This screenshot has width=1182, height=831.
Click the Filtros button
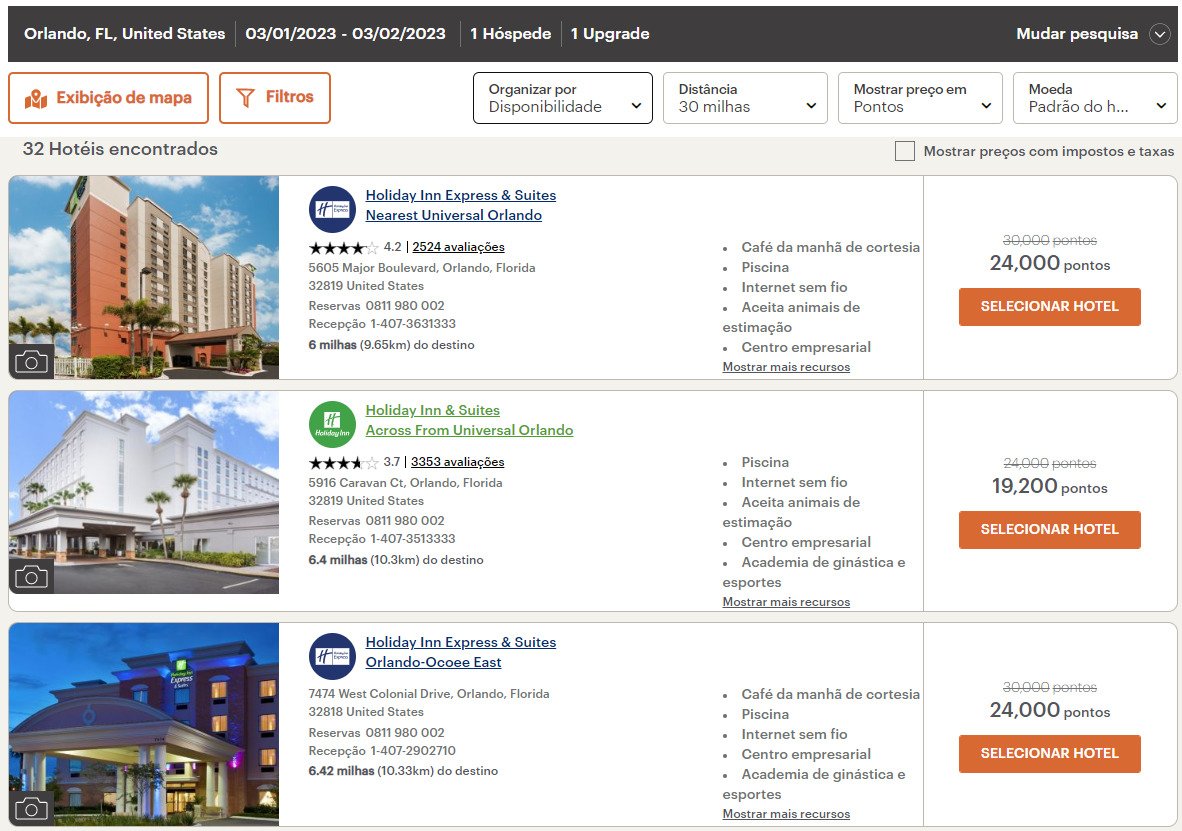click(x=274, y=98)
